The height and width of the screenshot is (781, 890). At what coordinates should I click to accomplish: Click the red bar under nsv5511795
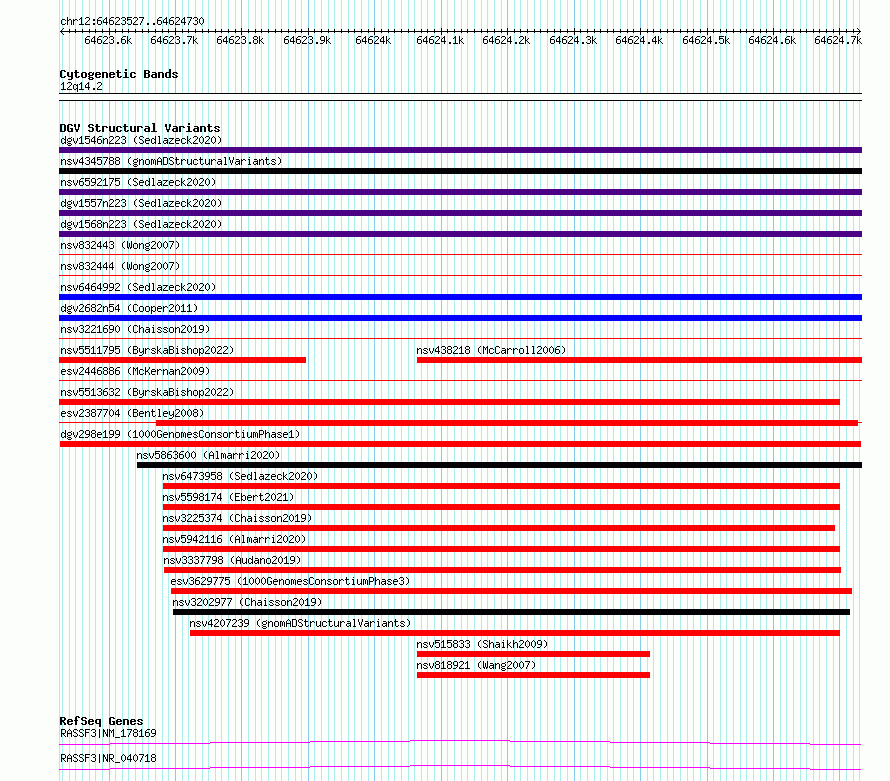pyautogui.click(x=182, y=360)
